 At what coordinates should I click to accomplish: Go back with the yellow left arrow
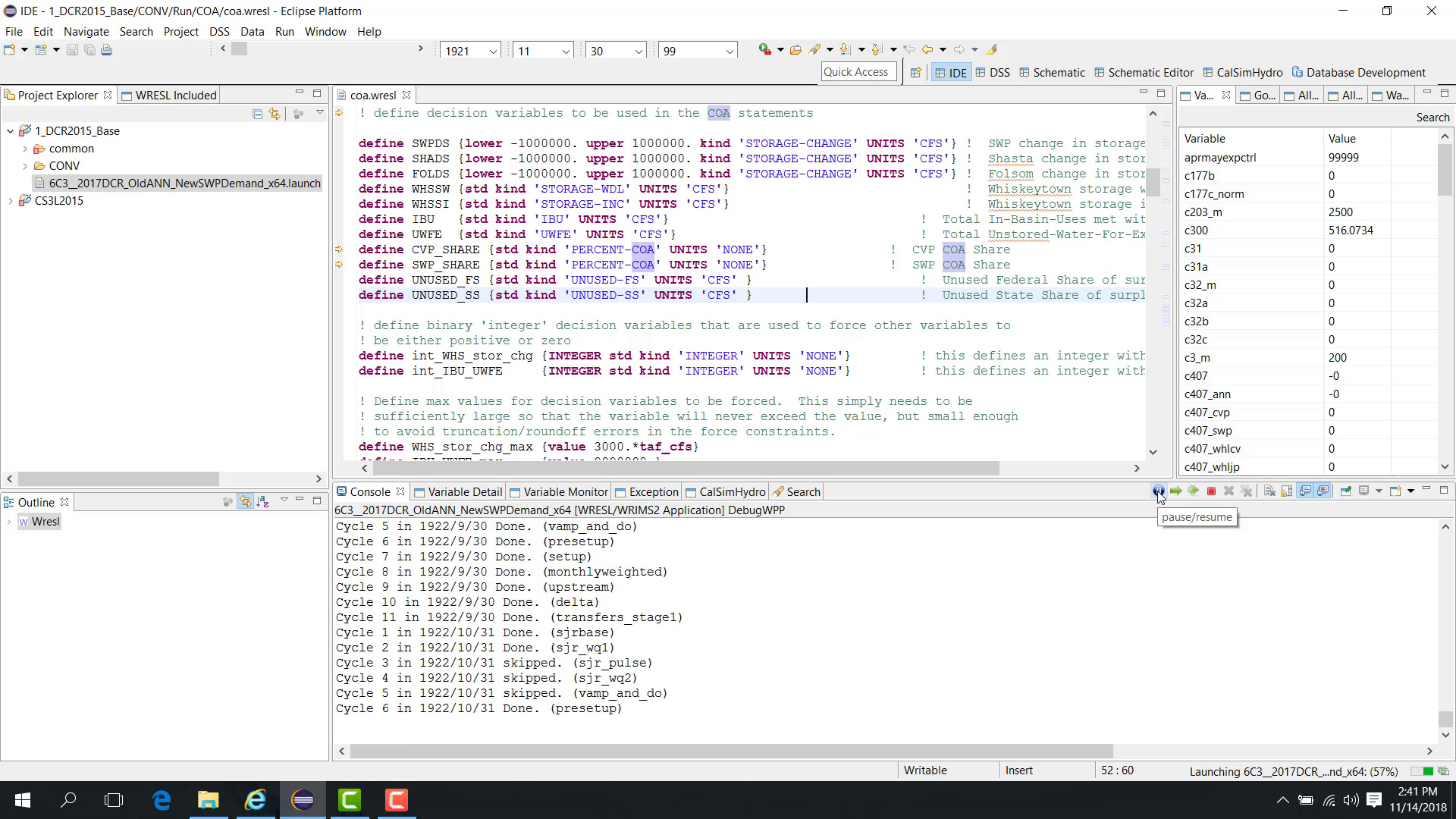pyautogui.click(x=927, y=50)
